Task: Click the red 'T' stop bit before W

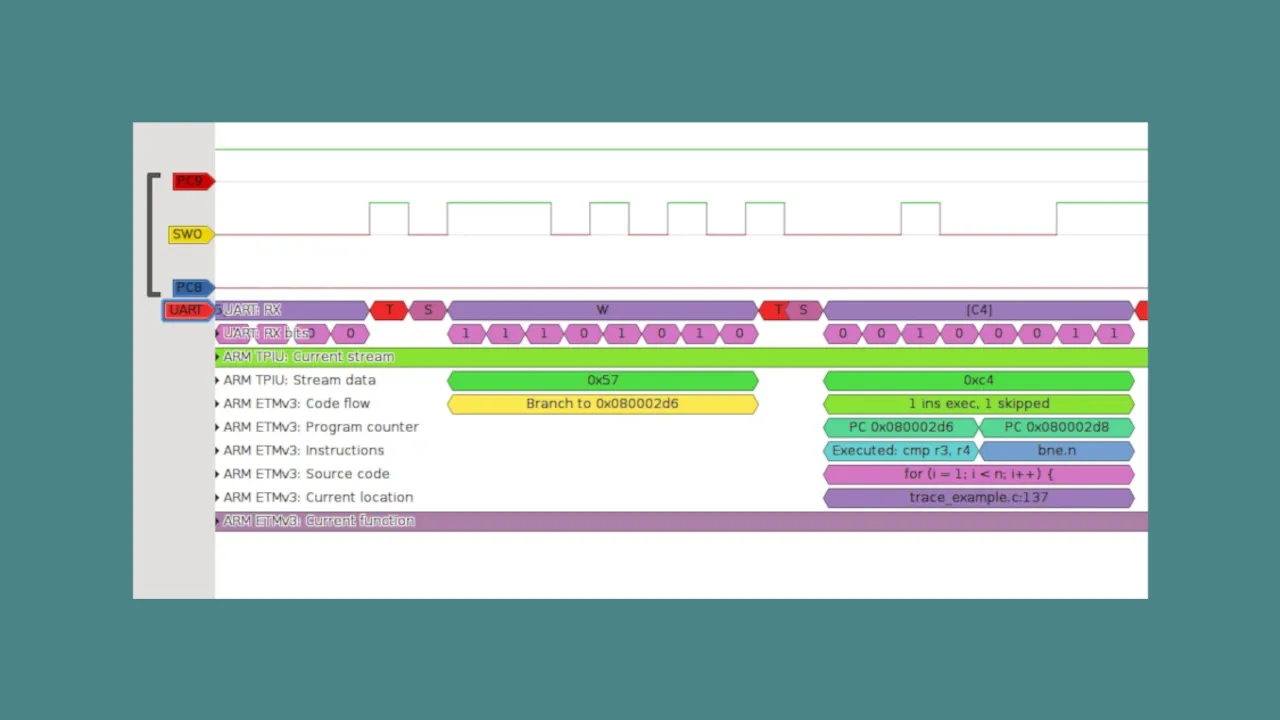Action: pos(389,310)
